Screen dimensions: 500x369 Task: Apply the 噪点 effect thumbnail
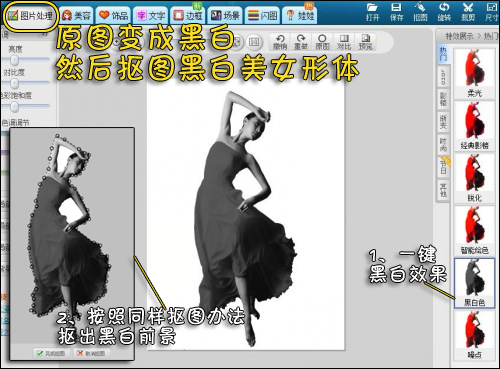474,335
